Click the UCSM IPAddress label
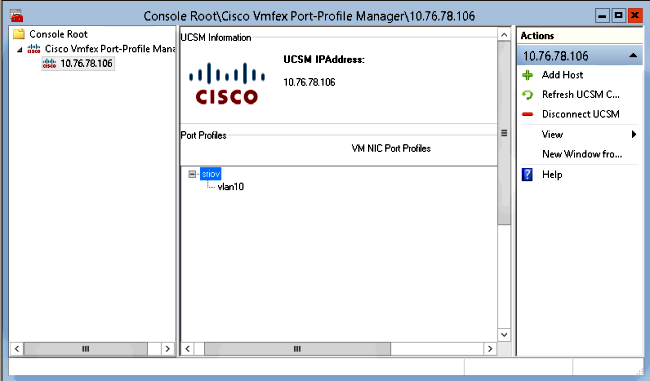This screenshot has height=381, width=650. (324, 60)
